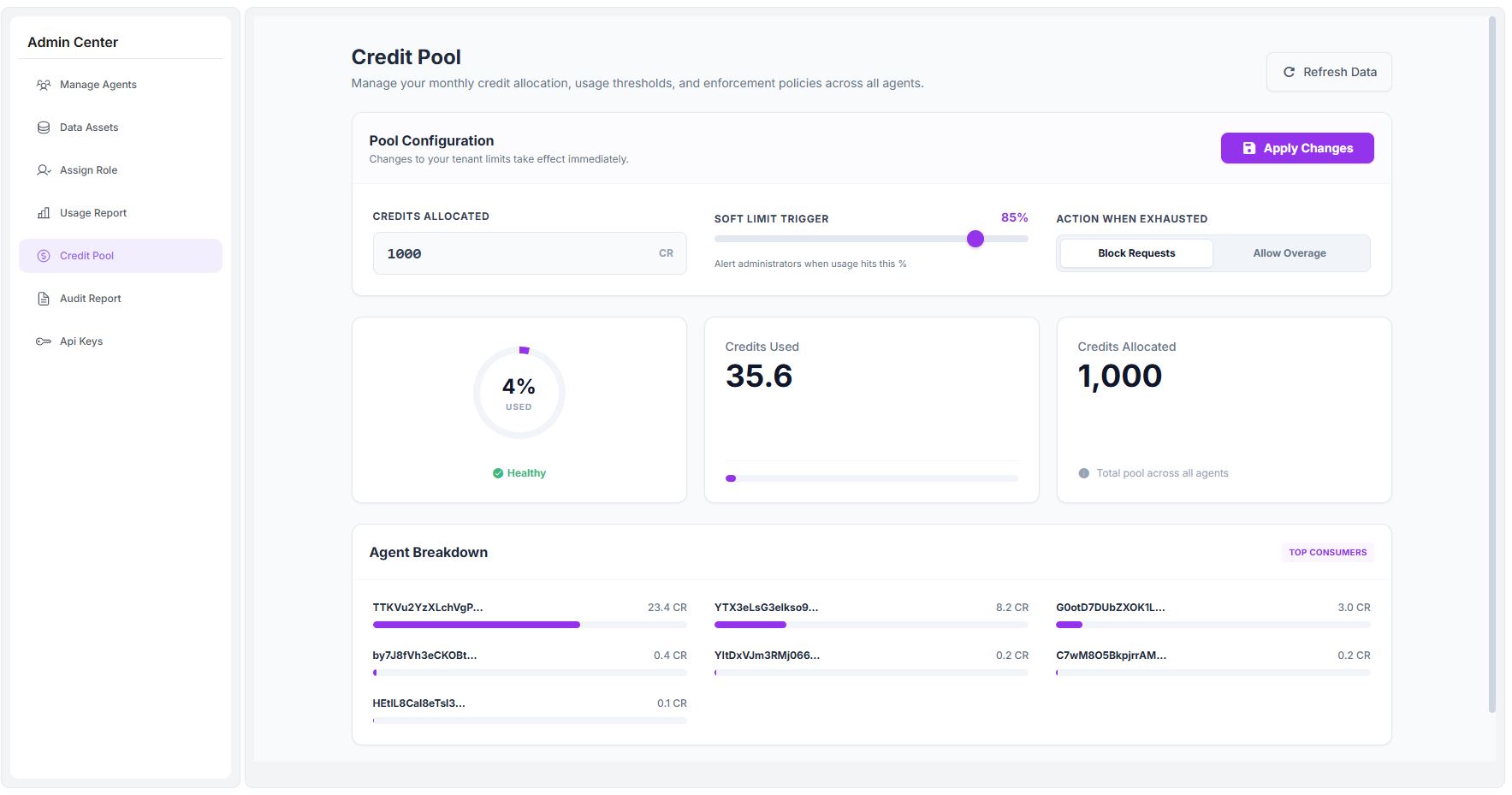Click the 85% soft limit value
The image size is (1512, 795).
[x=1014, y=217]
